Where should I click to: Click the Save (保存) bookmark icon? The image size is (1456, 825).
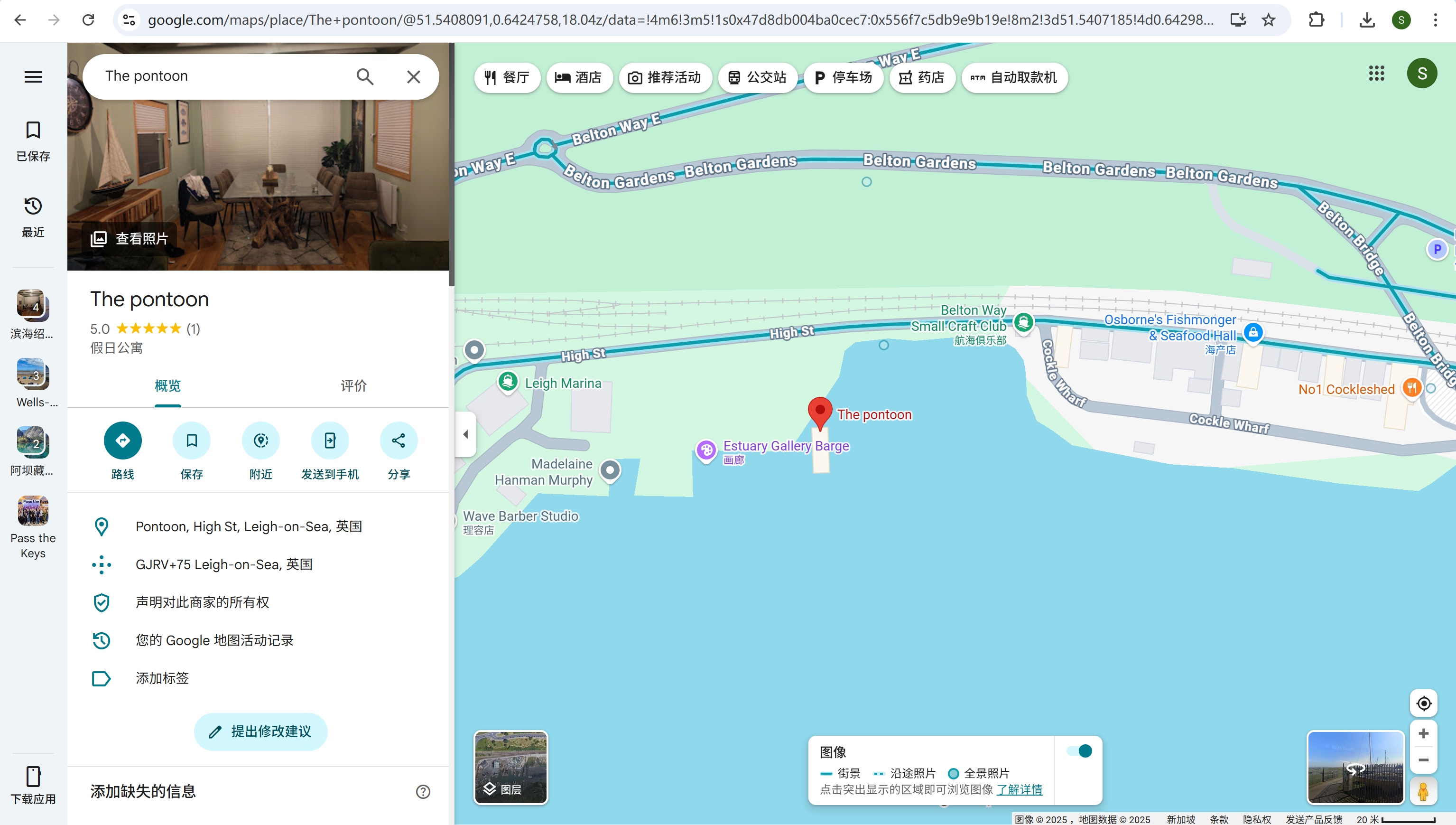click(x=191, y=440)
